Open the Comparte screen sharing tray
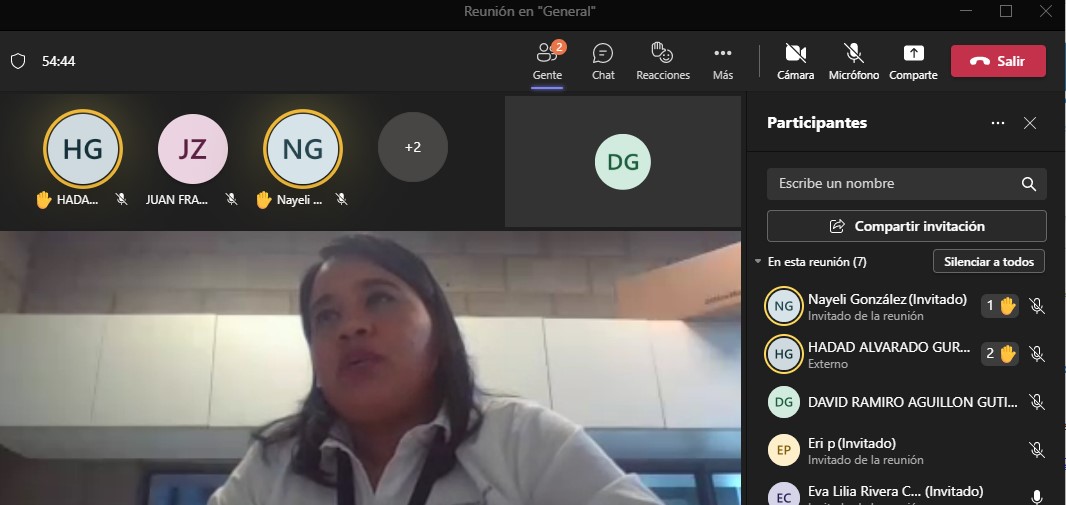This screenshot has height=505, width=1066. point(913,61)
